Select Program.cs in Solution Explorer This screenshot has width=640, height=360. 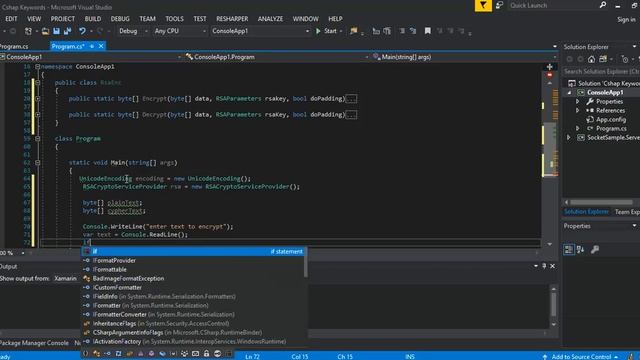pos(611,129)
